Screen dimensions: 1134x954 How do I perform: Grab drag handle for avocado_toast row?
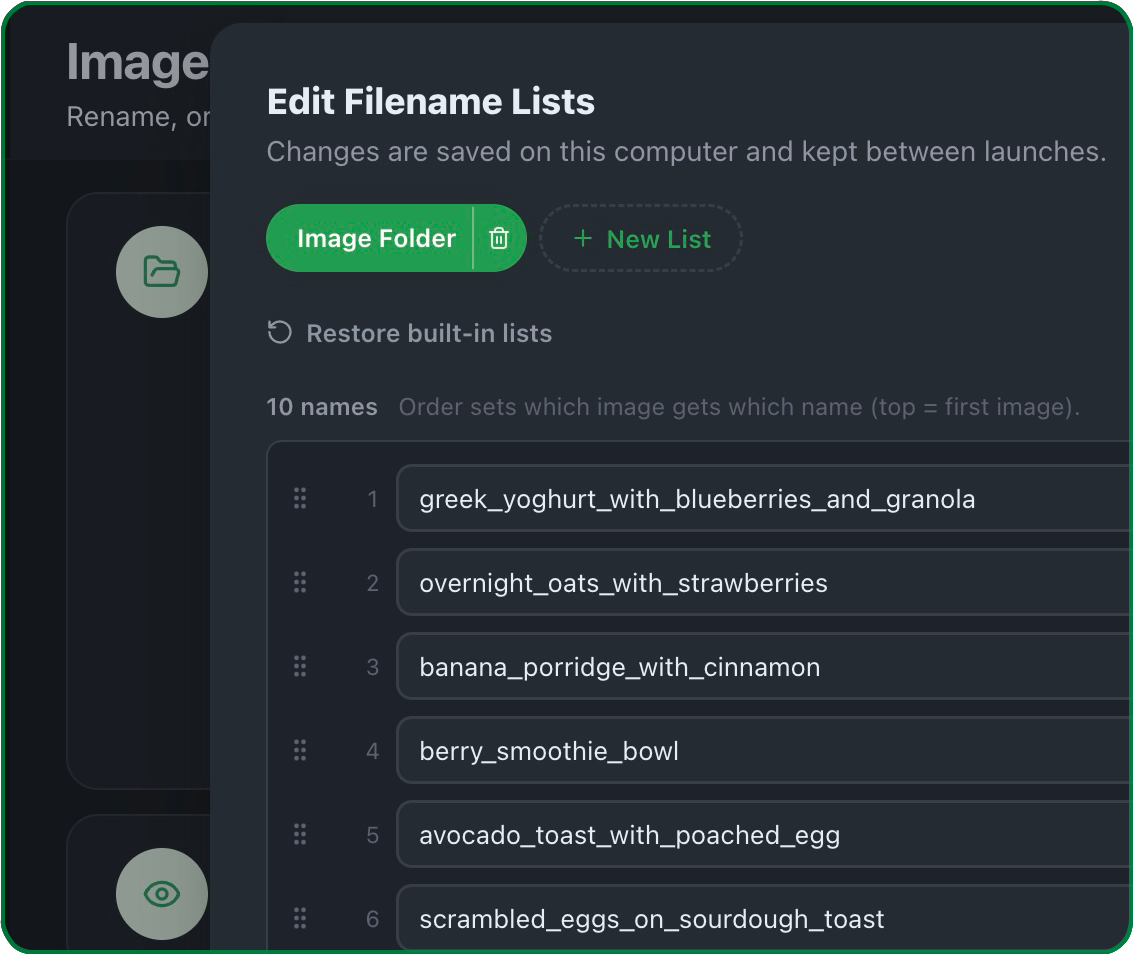300,835
